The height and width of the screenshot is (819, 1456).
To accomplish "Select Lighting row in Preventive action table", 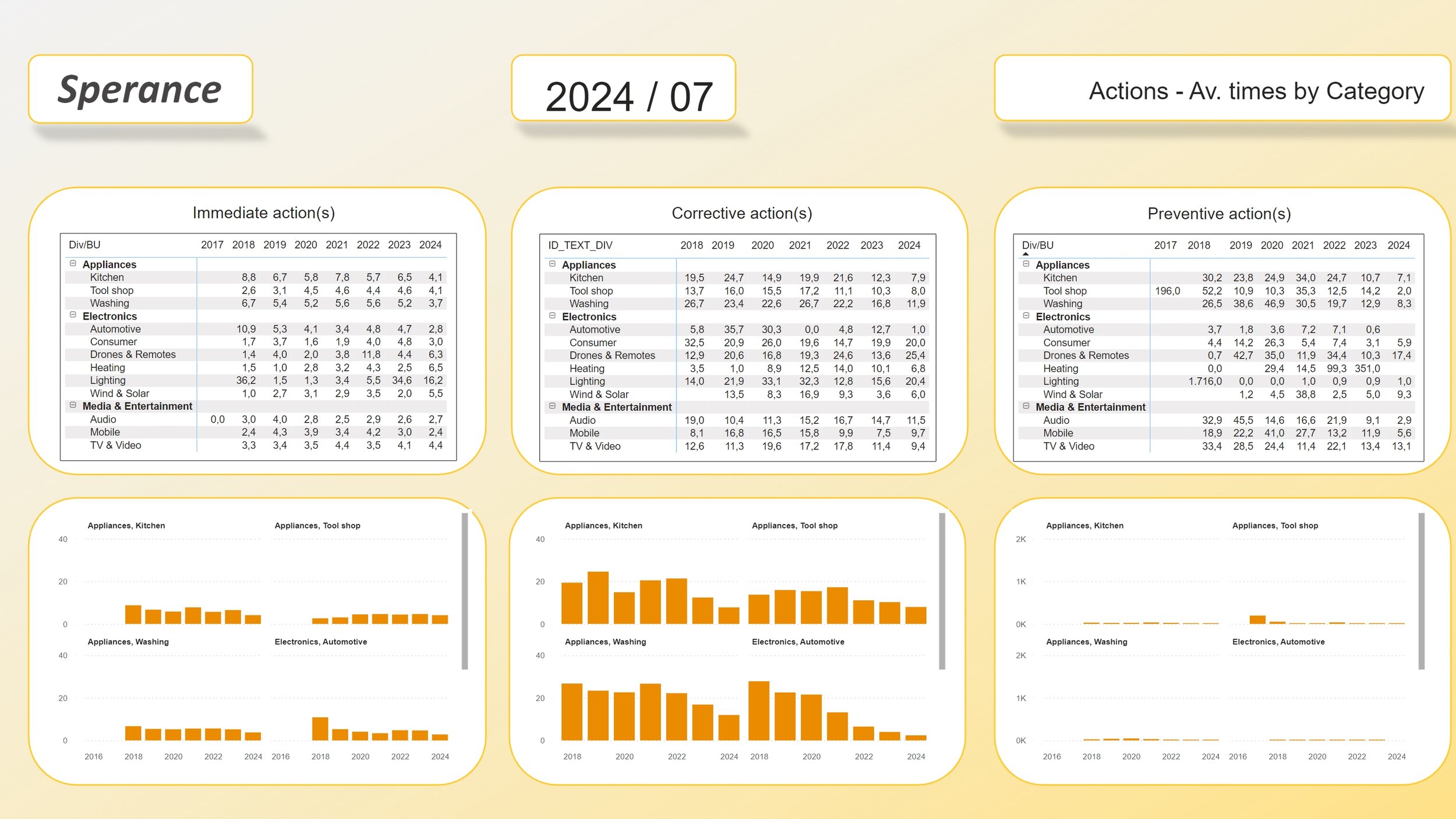I will (1216, 381).
